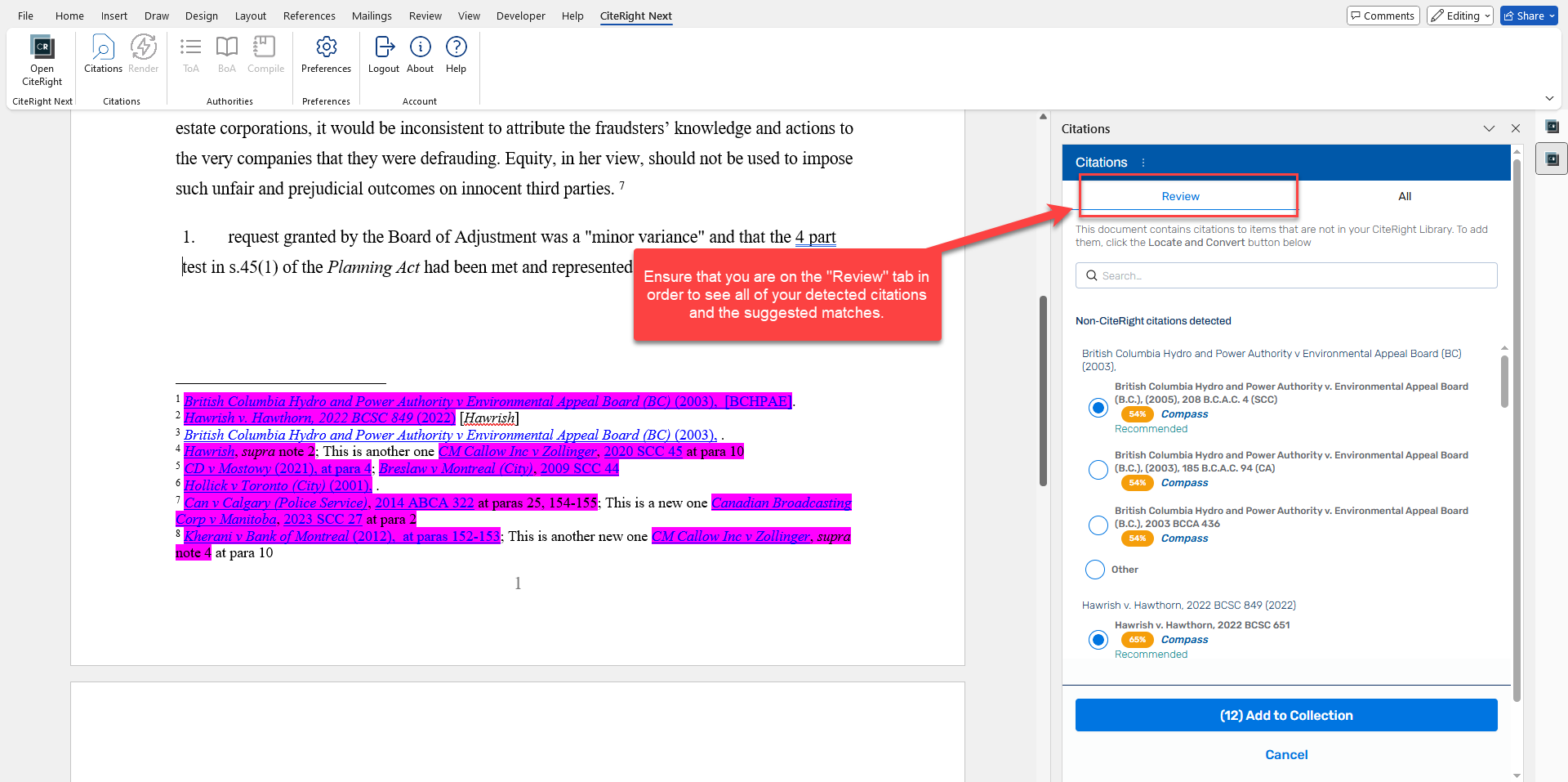The width and height of the screenshot is (1568, 782).
Task: Click the Cancel button
Action: 1286,755
